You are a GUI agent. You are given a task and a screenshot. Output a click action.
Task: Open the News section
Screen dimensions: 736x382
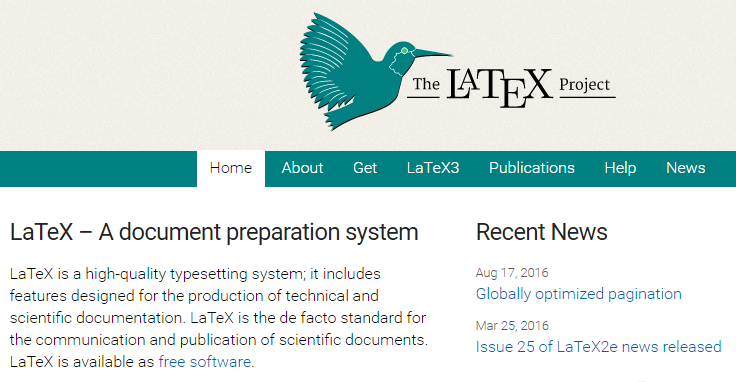[x=685, y=168]
